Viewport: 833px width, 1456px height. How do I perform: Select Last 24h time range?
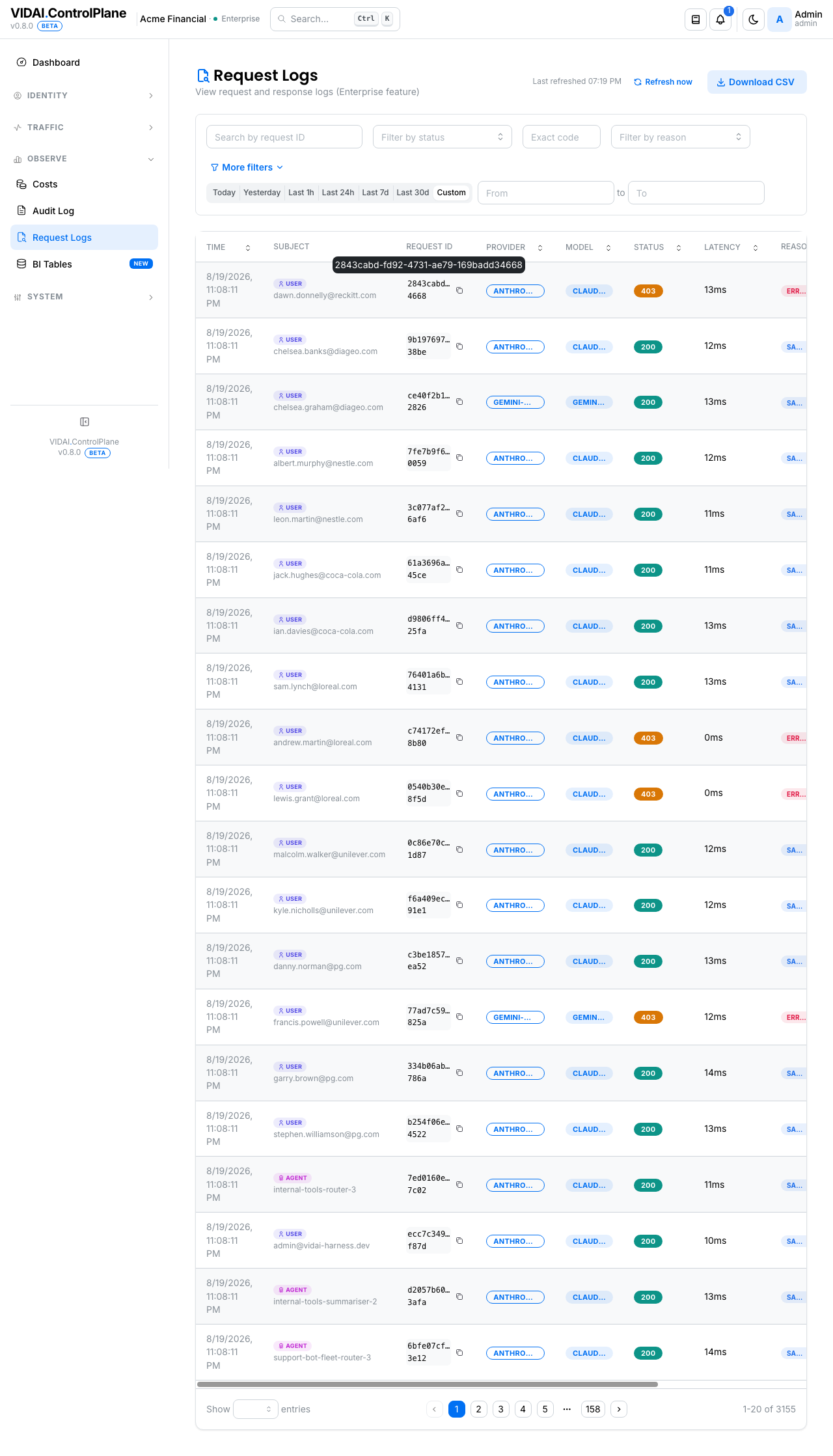pos(338,193)
